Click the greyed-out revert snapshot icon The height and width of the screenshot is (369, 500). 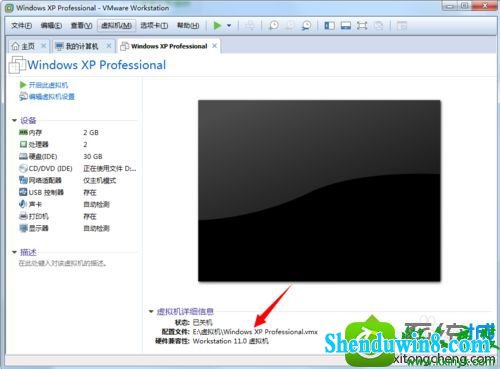[290, 26]
